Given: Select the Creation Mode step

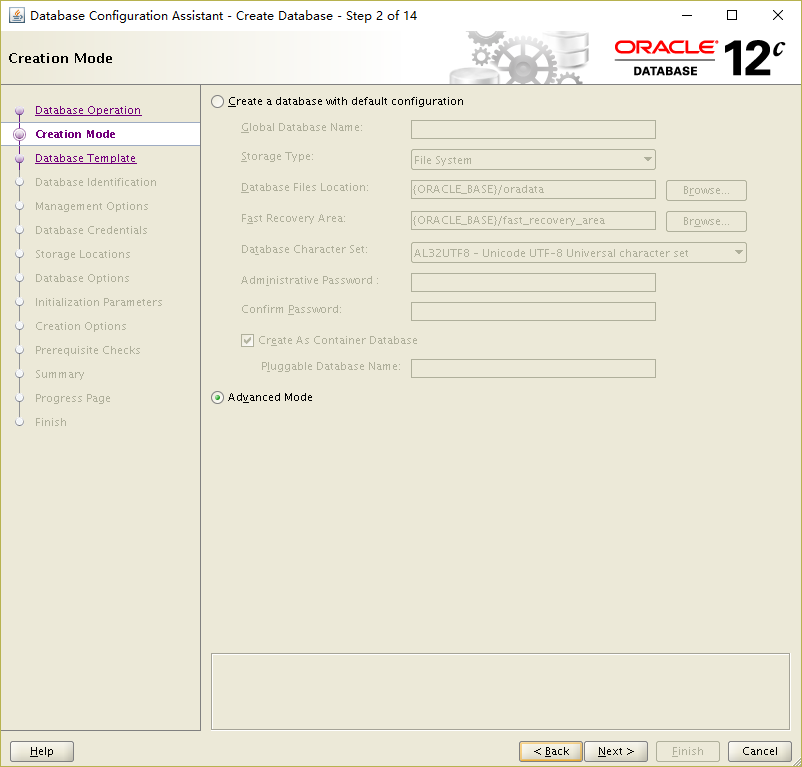Looking at the screenshot, I should [x=75, y=134].
